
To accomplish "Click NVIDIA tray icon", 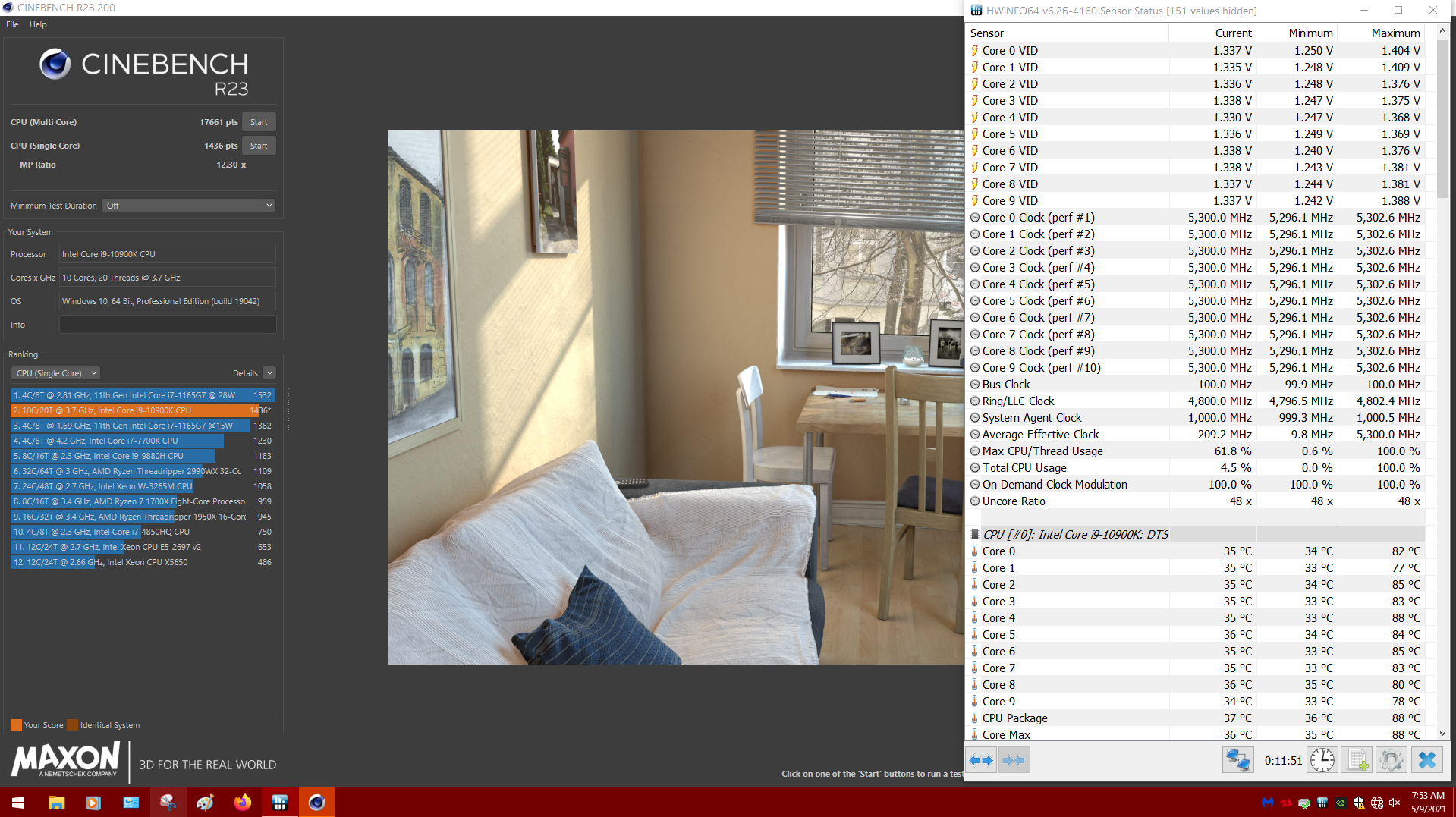I will (x=1341, y=803).
